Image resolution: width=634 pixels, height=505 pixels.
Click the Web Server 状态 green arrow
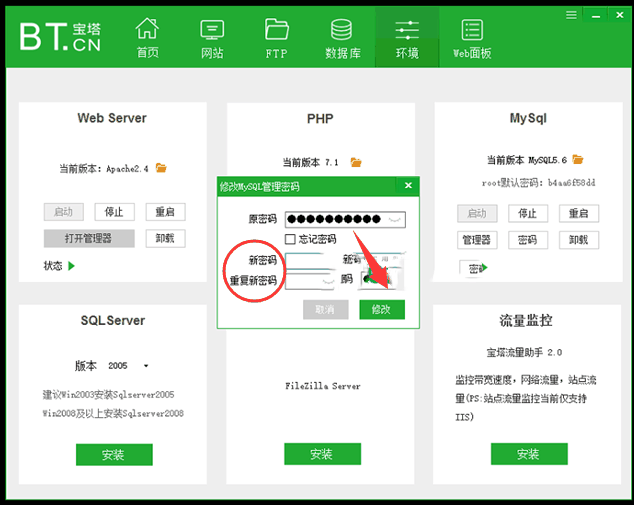72,266
